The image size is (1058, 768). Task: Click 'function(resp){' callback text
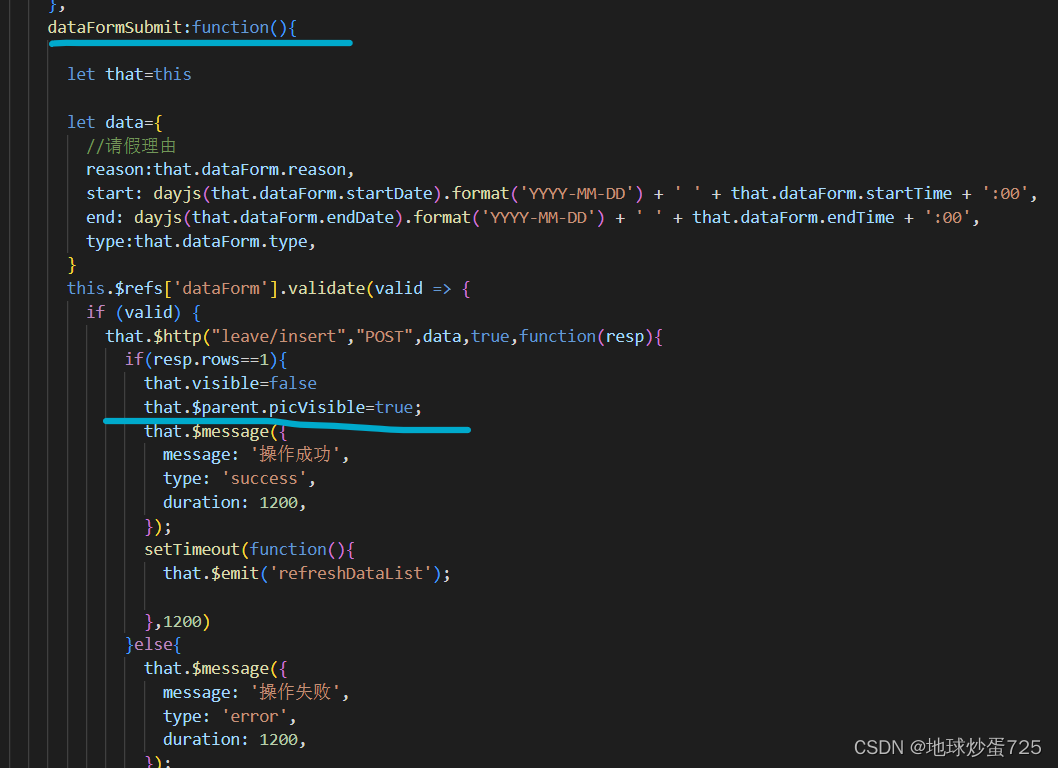[x=591, y=336]
